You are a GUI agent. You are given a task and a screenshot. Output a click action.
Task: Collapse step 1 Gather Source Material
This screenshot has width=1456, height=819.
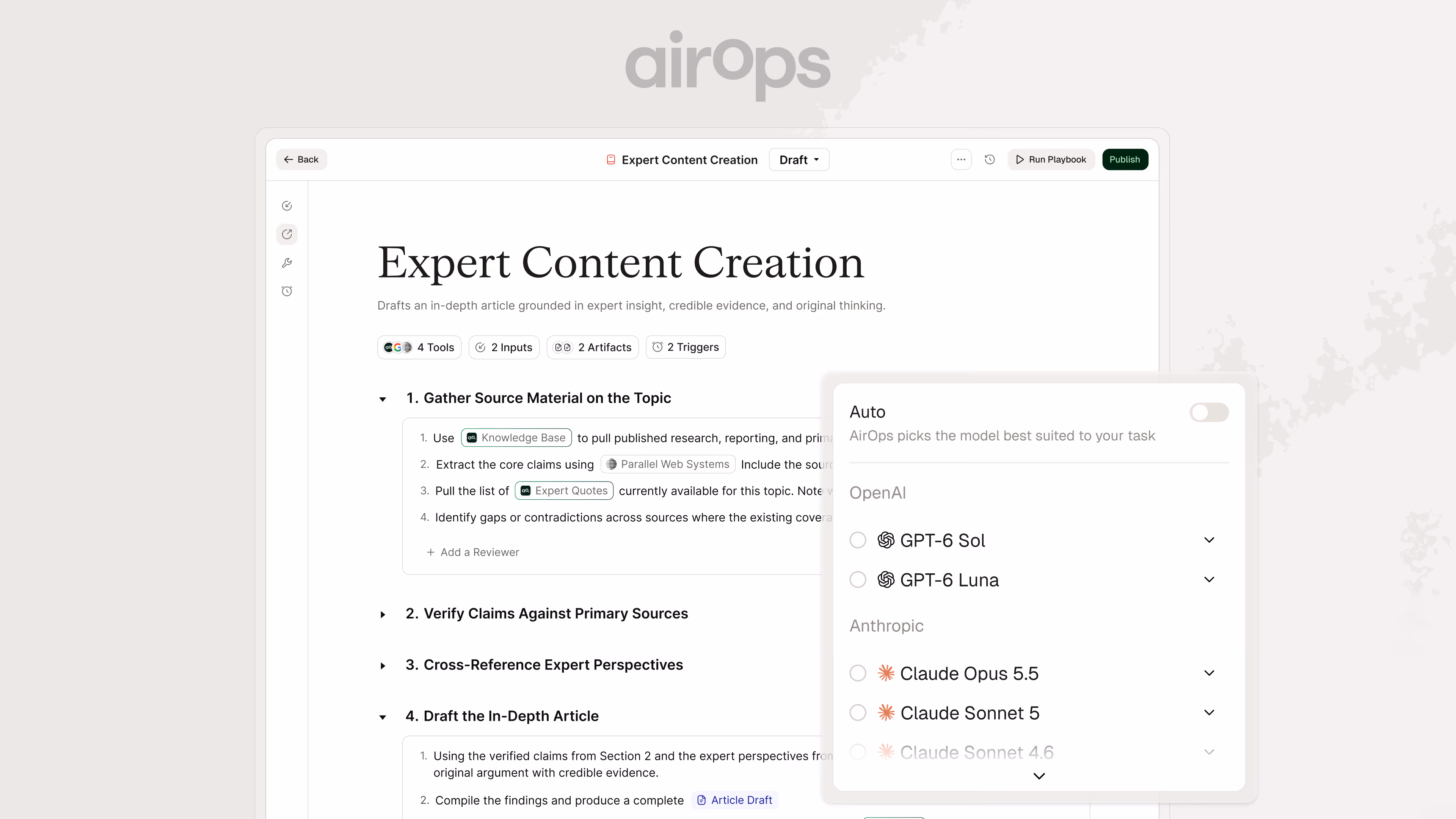pyautogui.click(x=383, y=399)
